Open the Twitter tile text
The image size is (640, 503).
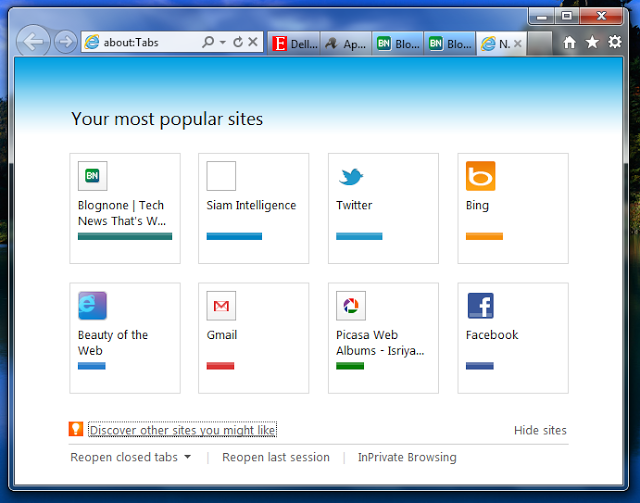pyautogui.click(x=354, y=205)
